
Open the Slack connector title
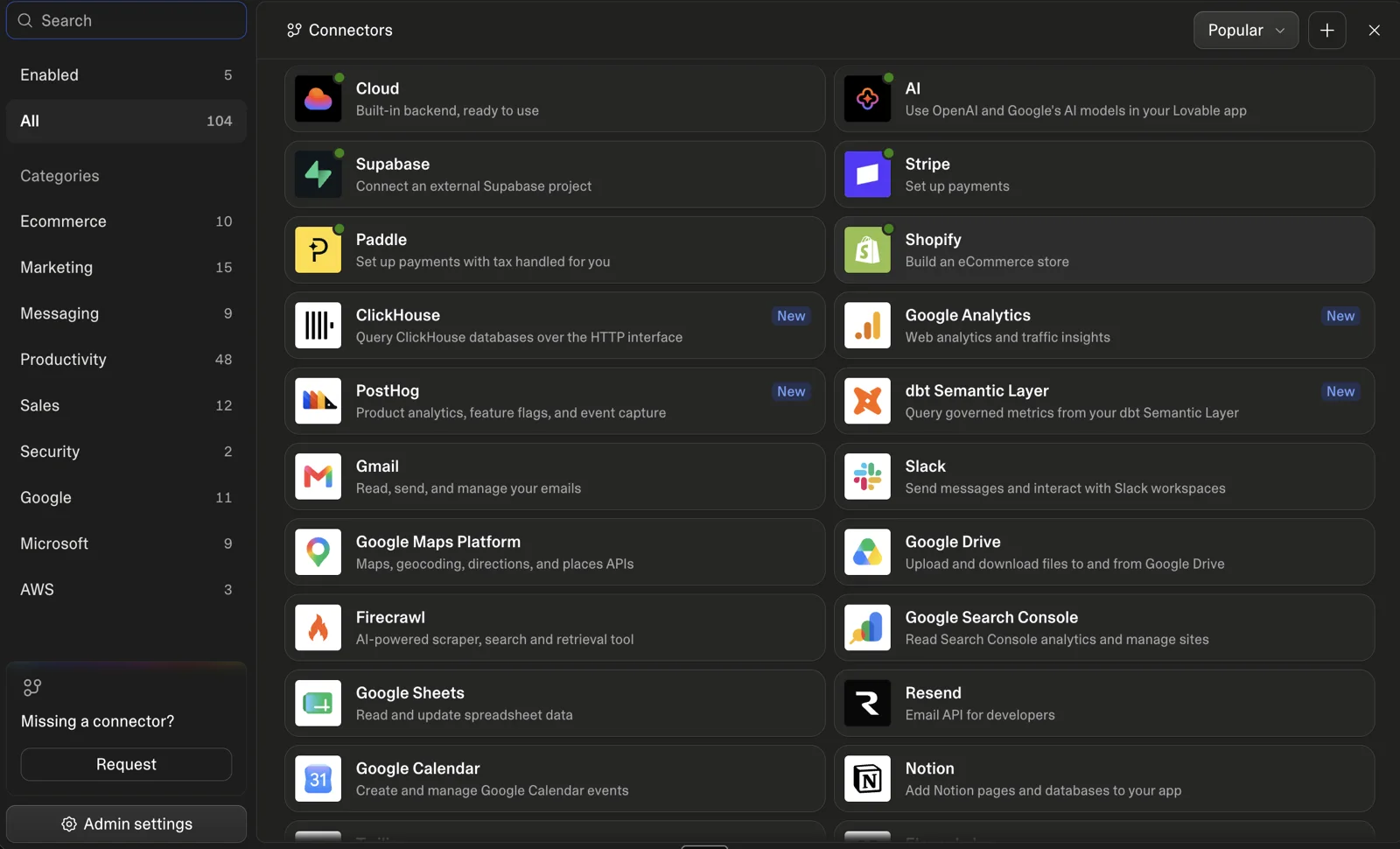[x=925, y=467]
